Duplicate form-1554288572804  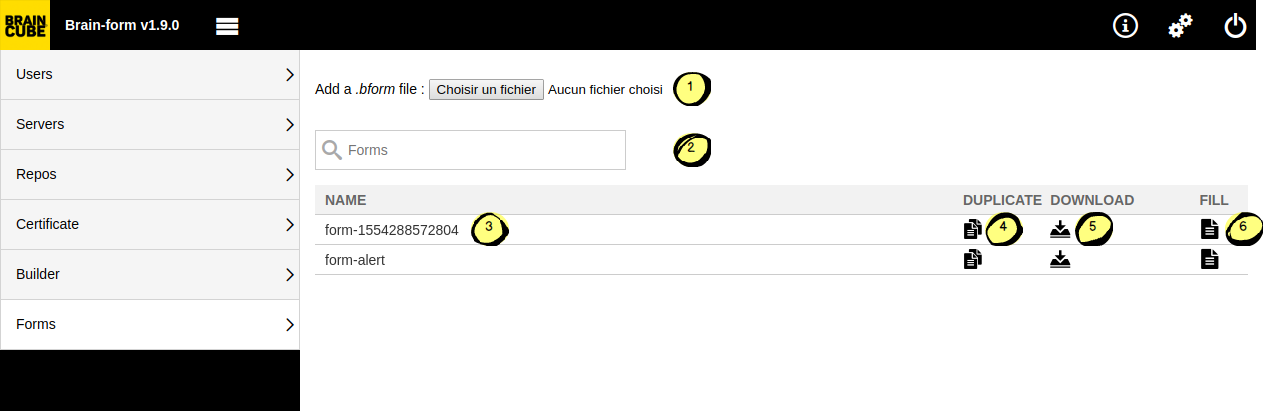[972, 230]
